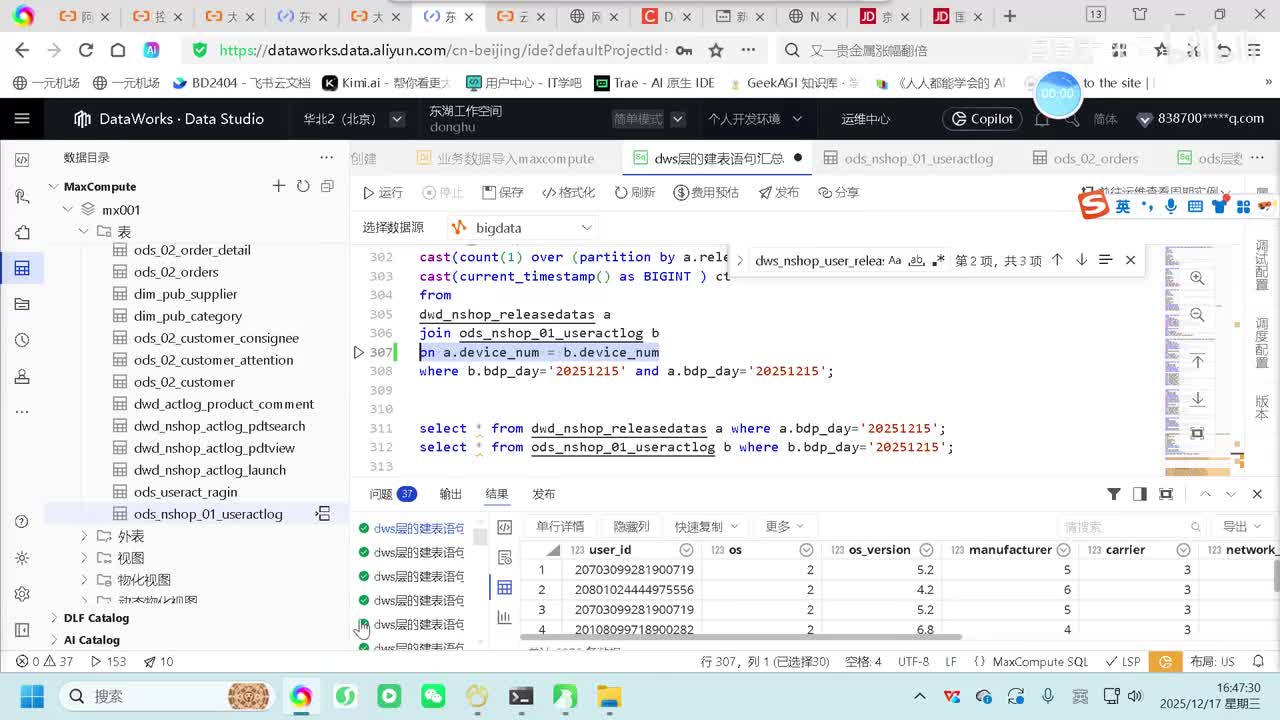Zoom out on the editor minimap panel
The height and width of the screenshot is (720, 1280).
[x=1197, y=316]
